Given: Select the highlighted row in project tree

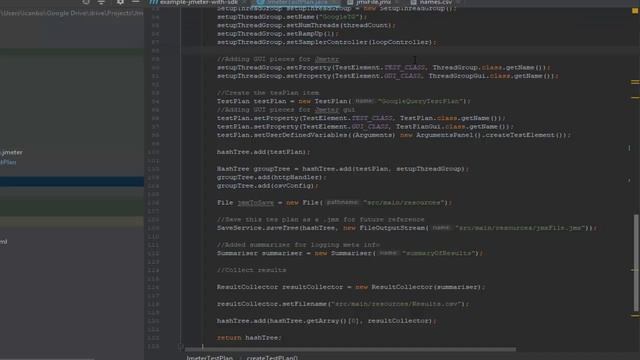Looking at the screenshot, I should tap(72, 181).
